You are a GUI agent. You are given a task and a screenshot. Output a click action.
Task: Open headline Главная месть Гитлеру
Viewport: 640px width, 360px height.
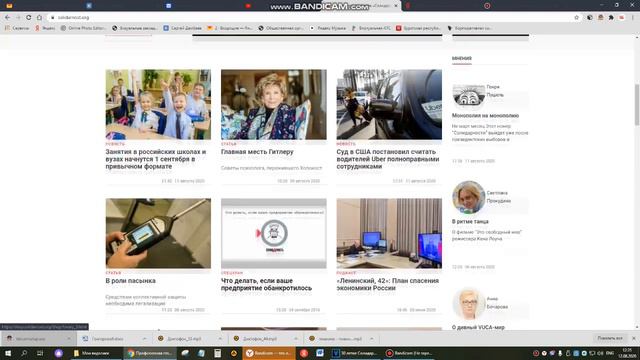[x=257, y=152]
